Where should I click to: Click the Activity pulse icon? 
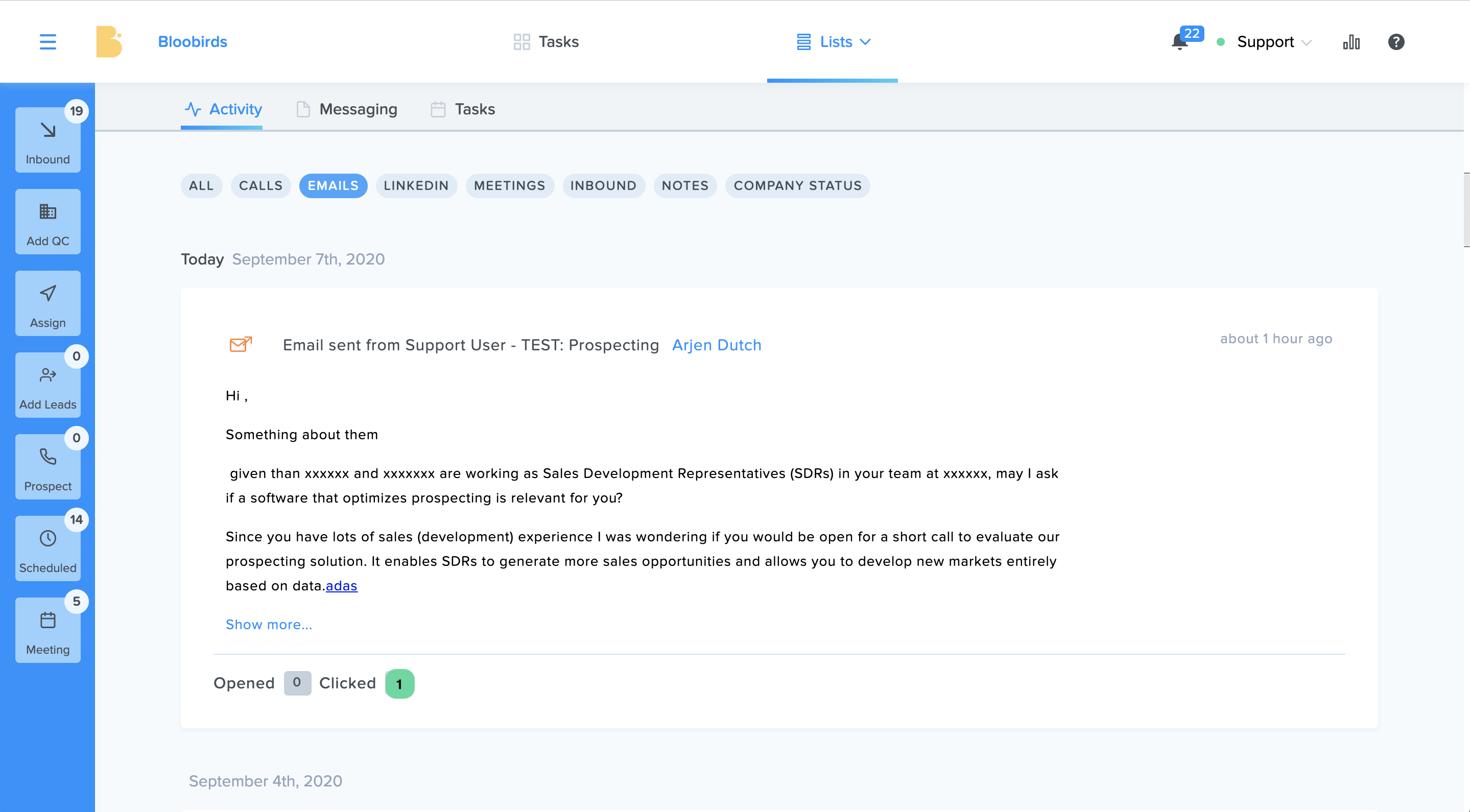[193, 109]
